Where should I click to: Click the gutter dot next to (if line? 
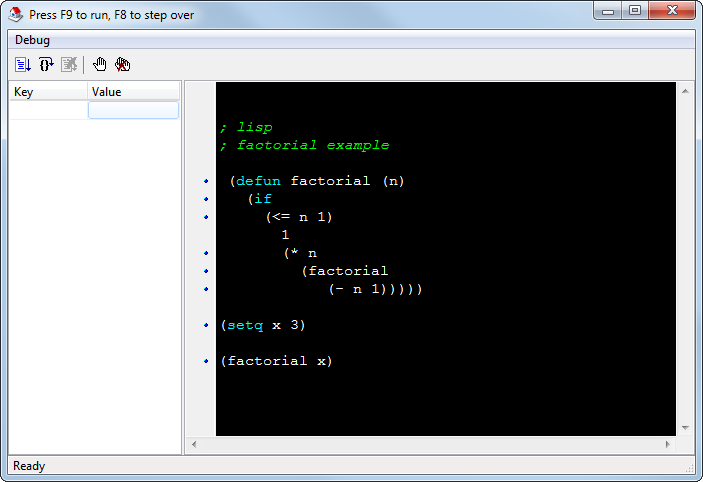tap(206, 199)
